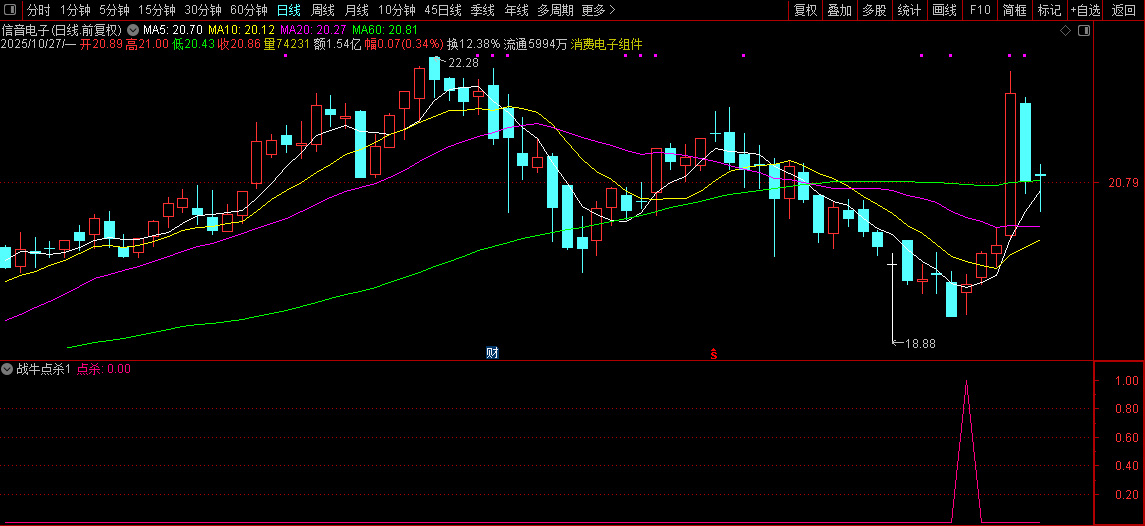The height and width of the screenshot is (526, 1145).
Task: Click the MA10: 20.12 label
Action: coord(241,30)
